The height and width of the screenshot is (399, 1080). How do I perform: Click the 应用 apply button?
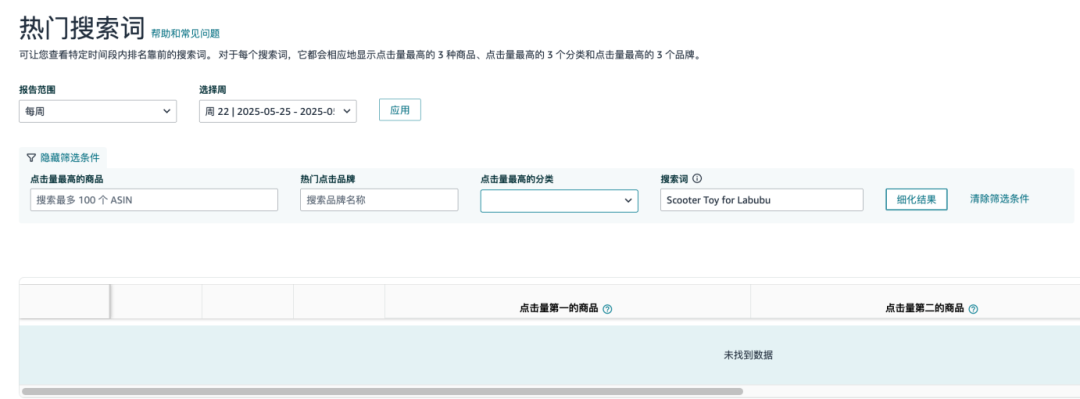tap(400, 110)
